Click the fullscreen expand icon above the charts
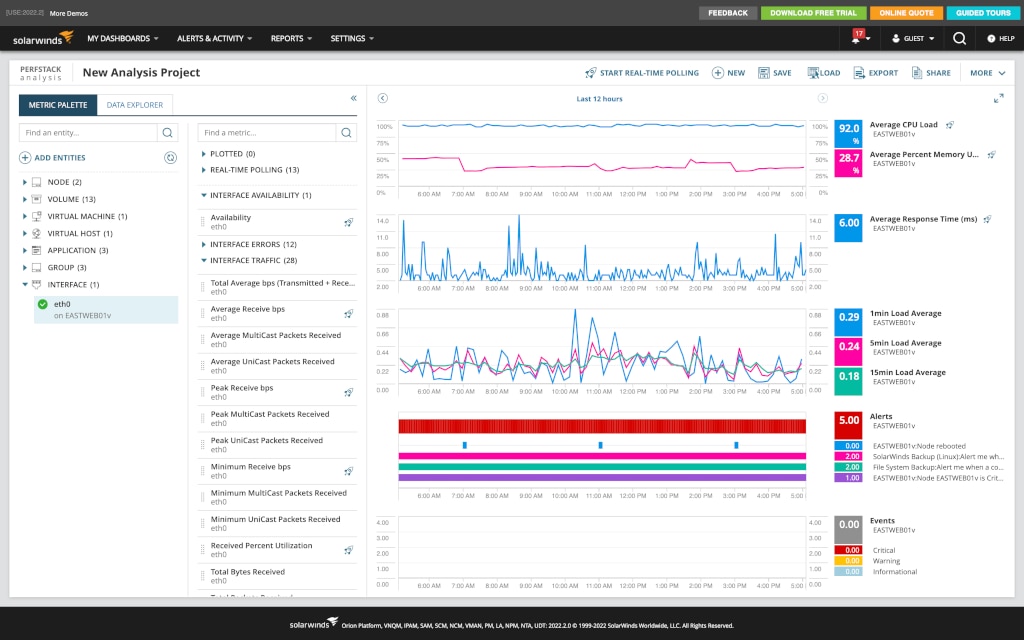 [x=998, y=99]
